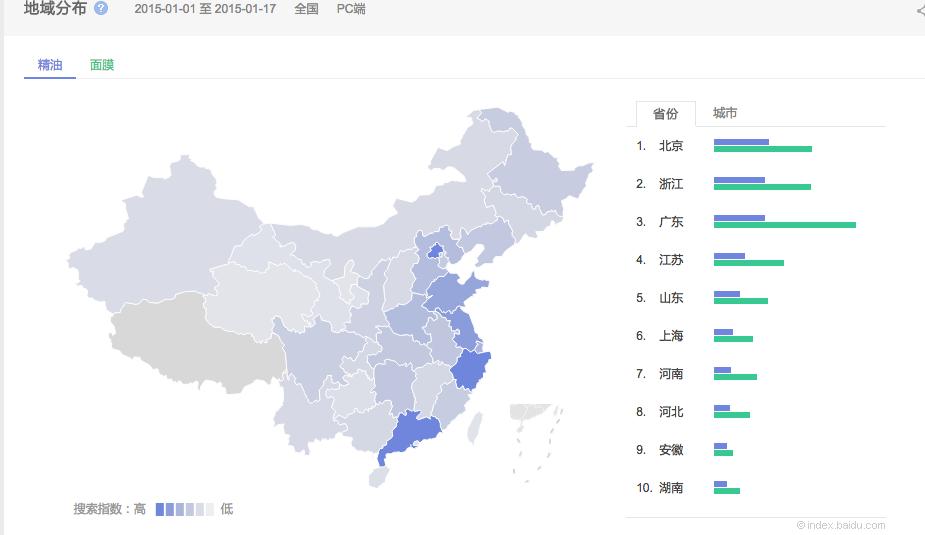Image resolution: width=925 pixels, height=535 pixels.
Task: Click Beijing on the map
Action: pyautogui.click(x=435, y=251)
